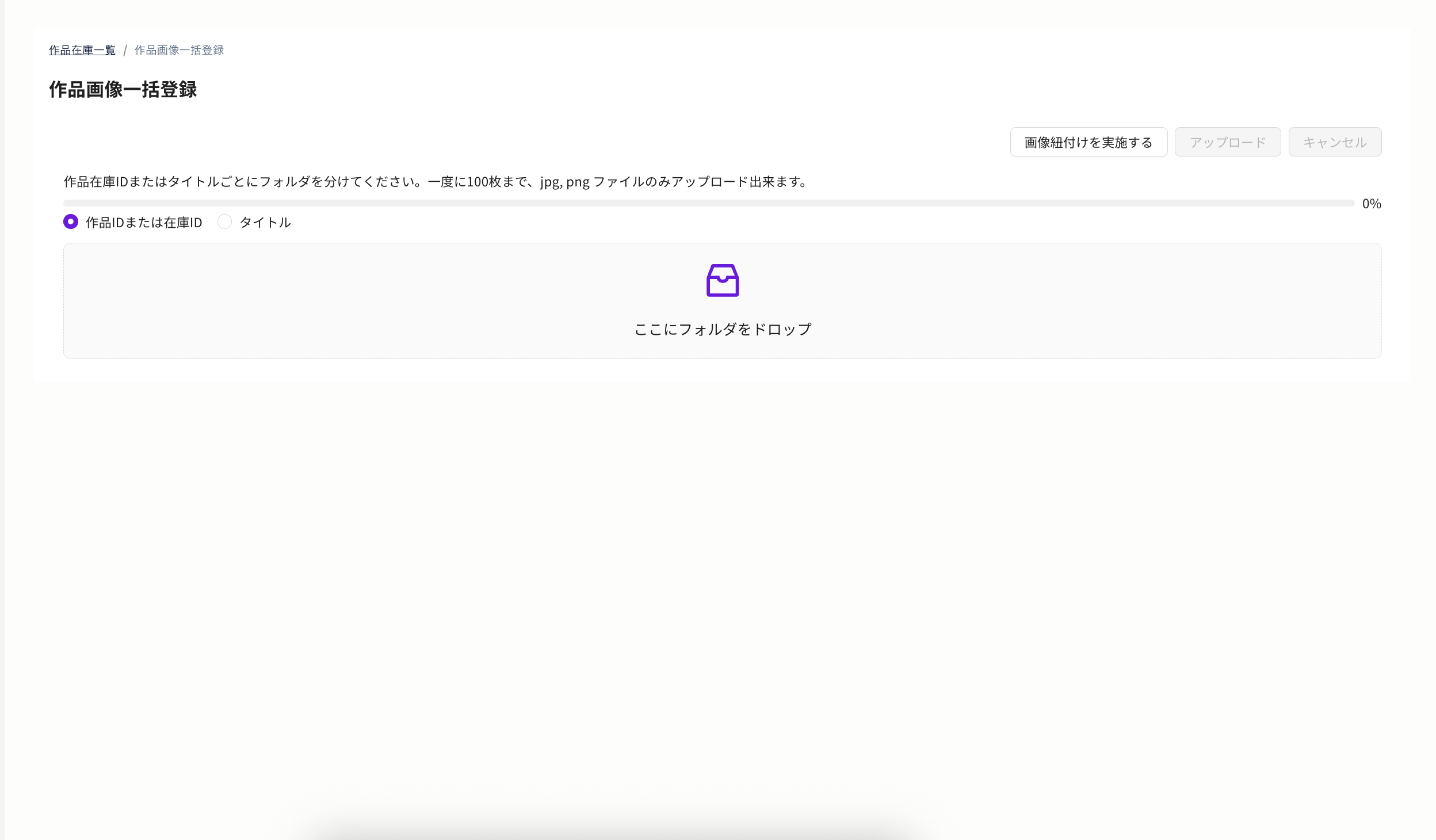Click the タイトル radio label text
1436x840 pixels.
pyautogui.click(x=265, y=223)
